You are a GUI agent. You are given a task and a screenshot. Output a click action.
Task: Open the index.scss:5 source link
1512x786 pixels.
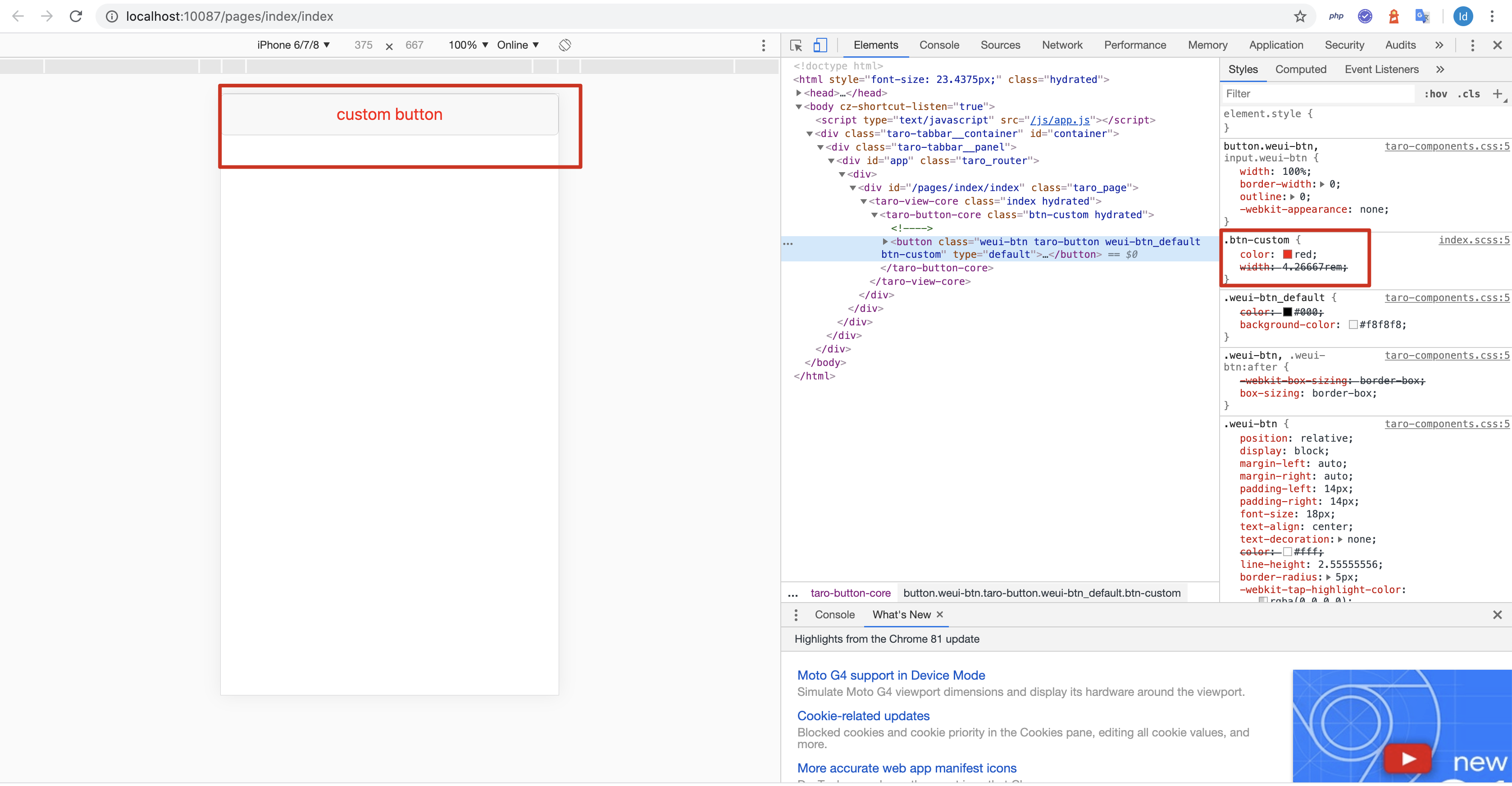point(1473,240)
